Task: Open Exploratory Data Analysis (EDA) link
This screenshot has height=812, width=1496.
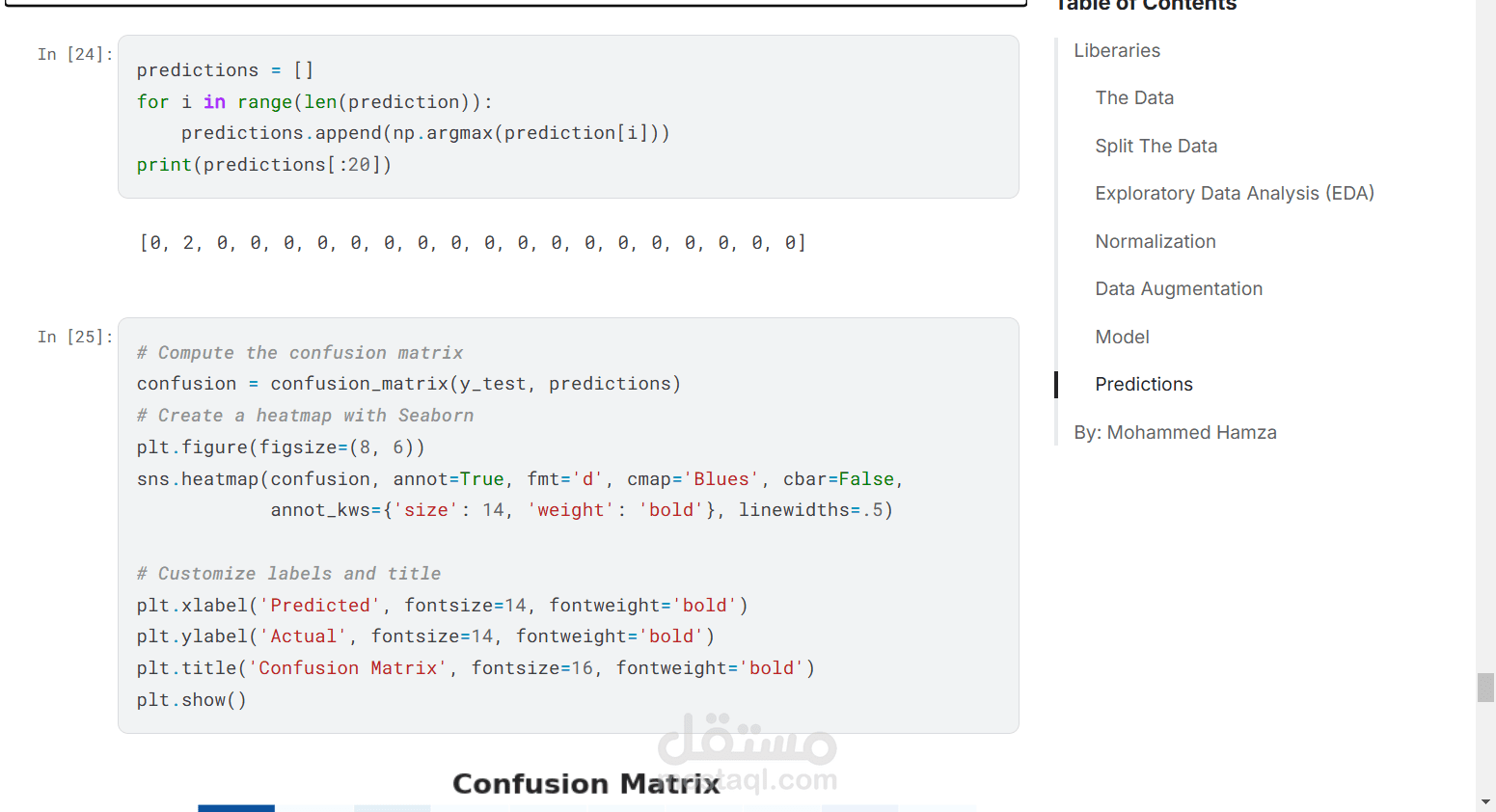Action: click(1234, 194)
